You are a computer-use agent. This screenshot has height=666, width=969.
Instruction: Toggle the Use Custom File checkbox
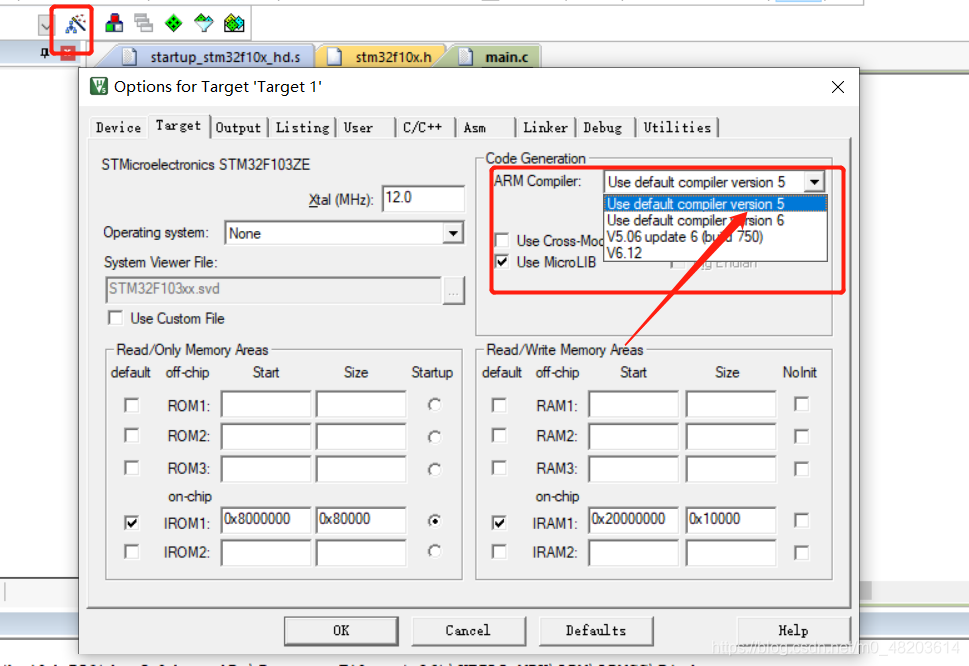(x=115, y=318)
